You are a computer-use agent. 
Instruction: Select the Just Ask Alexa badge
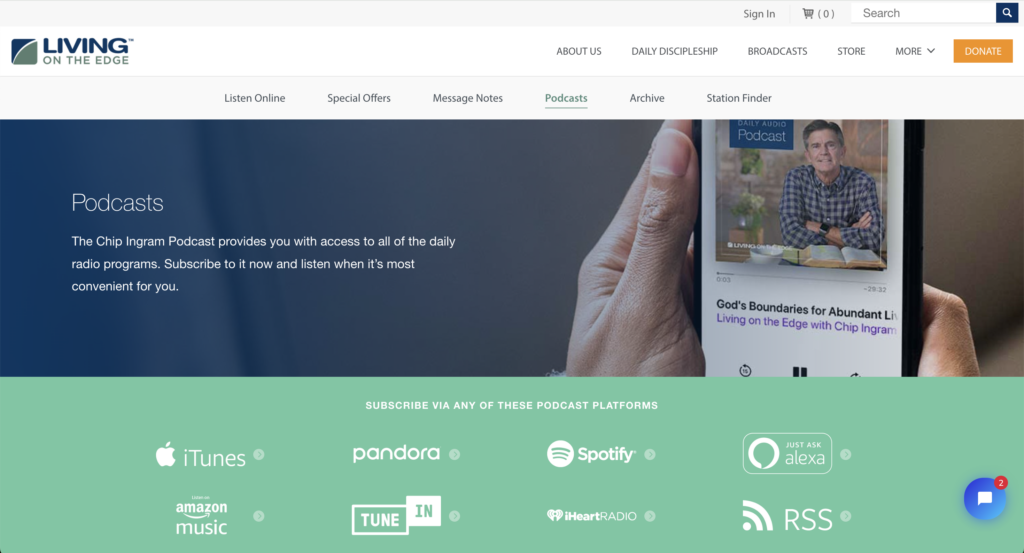(787, 453)
